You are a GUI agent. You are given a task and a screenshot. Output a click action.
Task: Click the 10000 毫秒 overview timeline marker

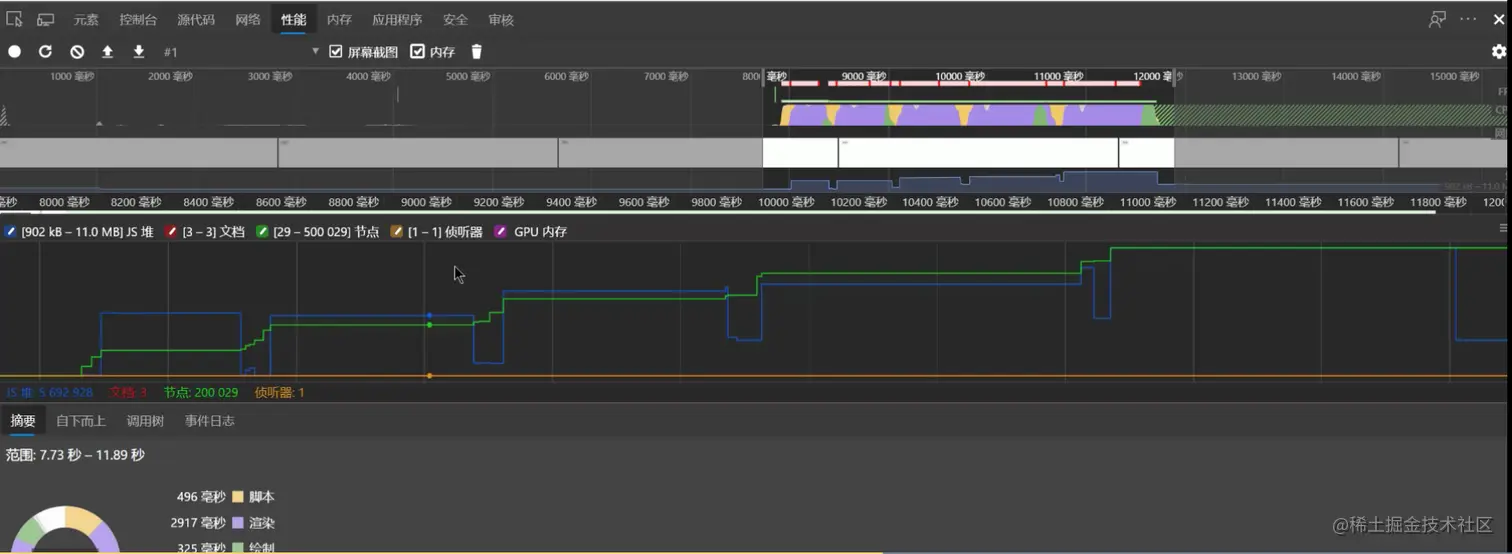(x=960, y=76)
